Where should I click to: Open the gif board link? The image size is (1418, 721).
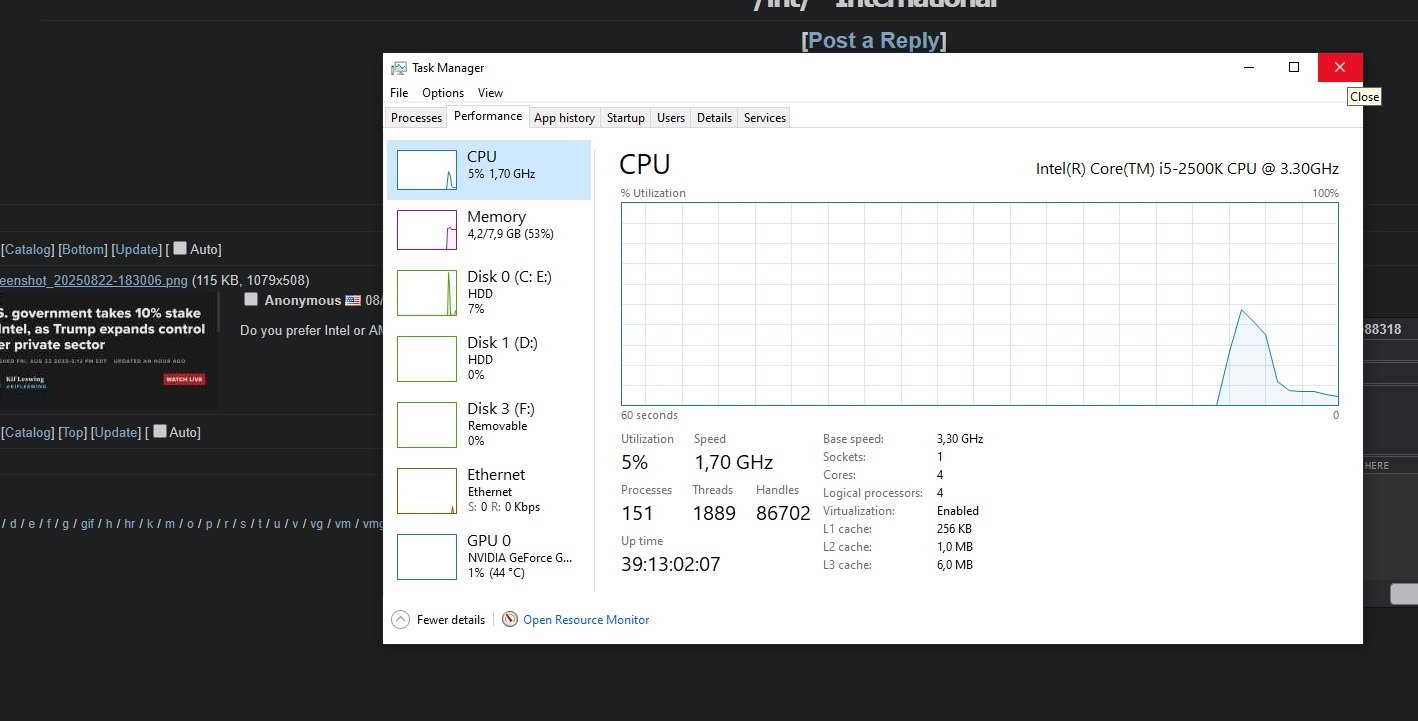(88, 523)
